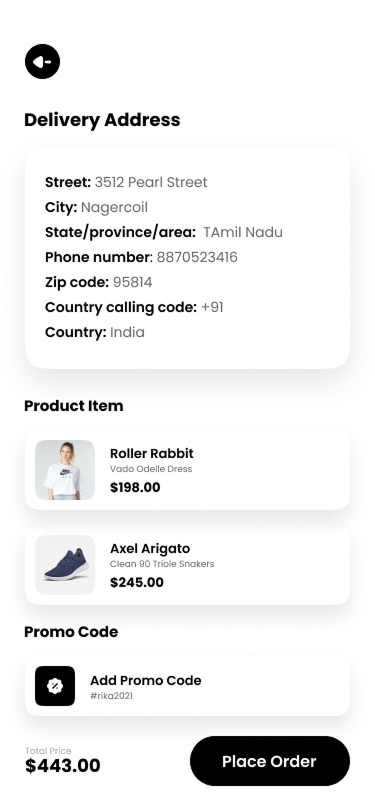
Task: Place the order with Place Order button
Action: click(x=270, y=761)
